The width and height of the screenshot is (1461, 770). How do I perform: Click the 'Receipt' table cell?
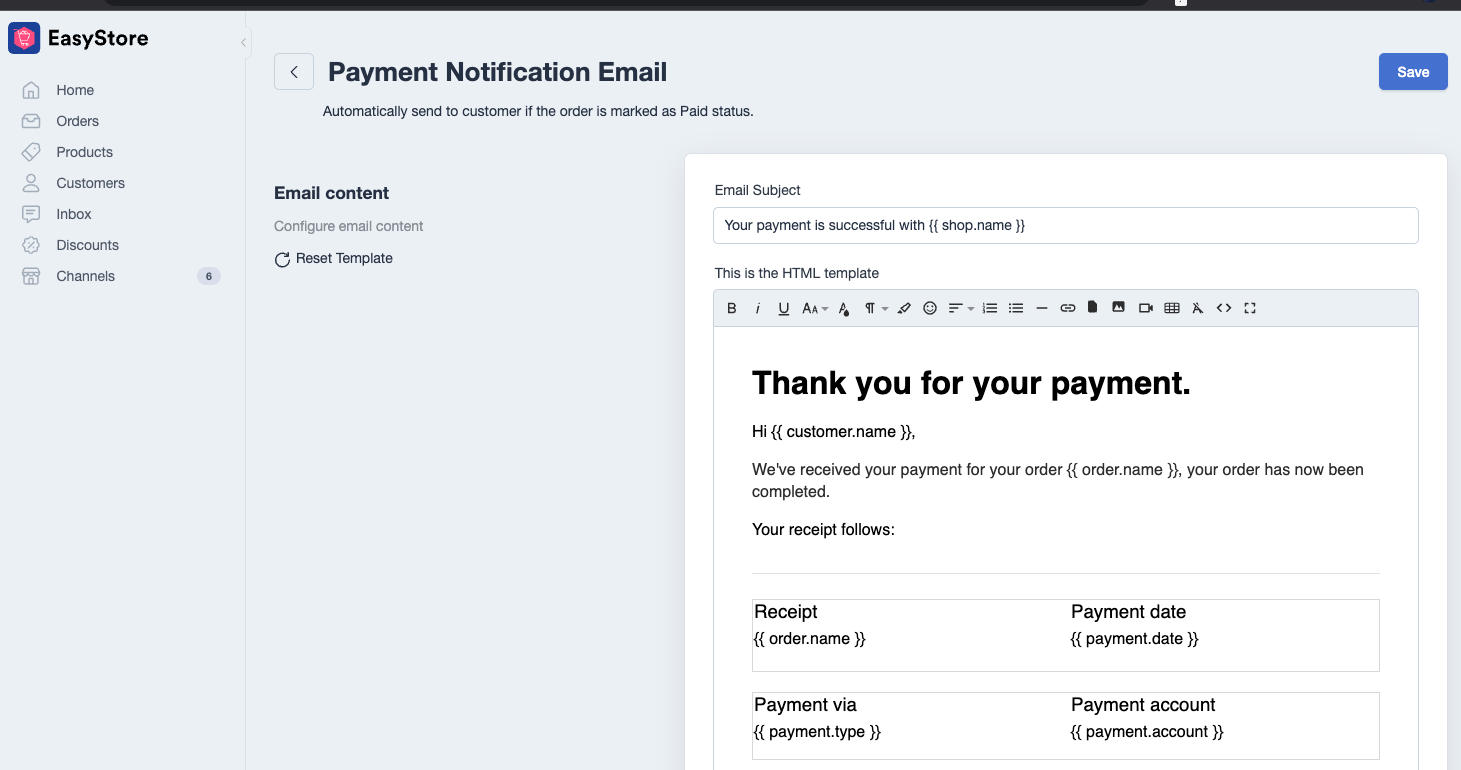point(786,612)
